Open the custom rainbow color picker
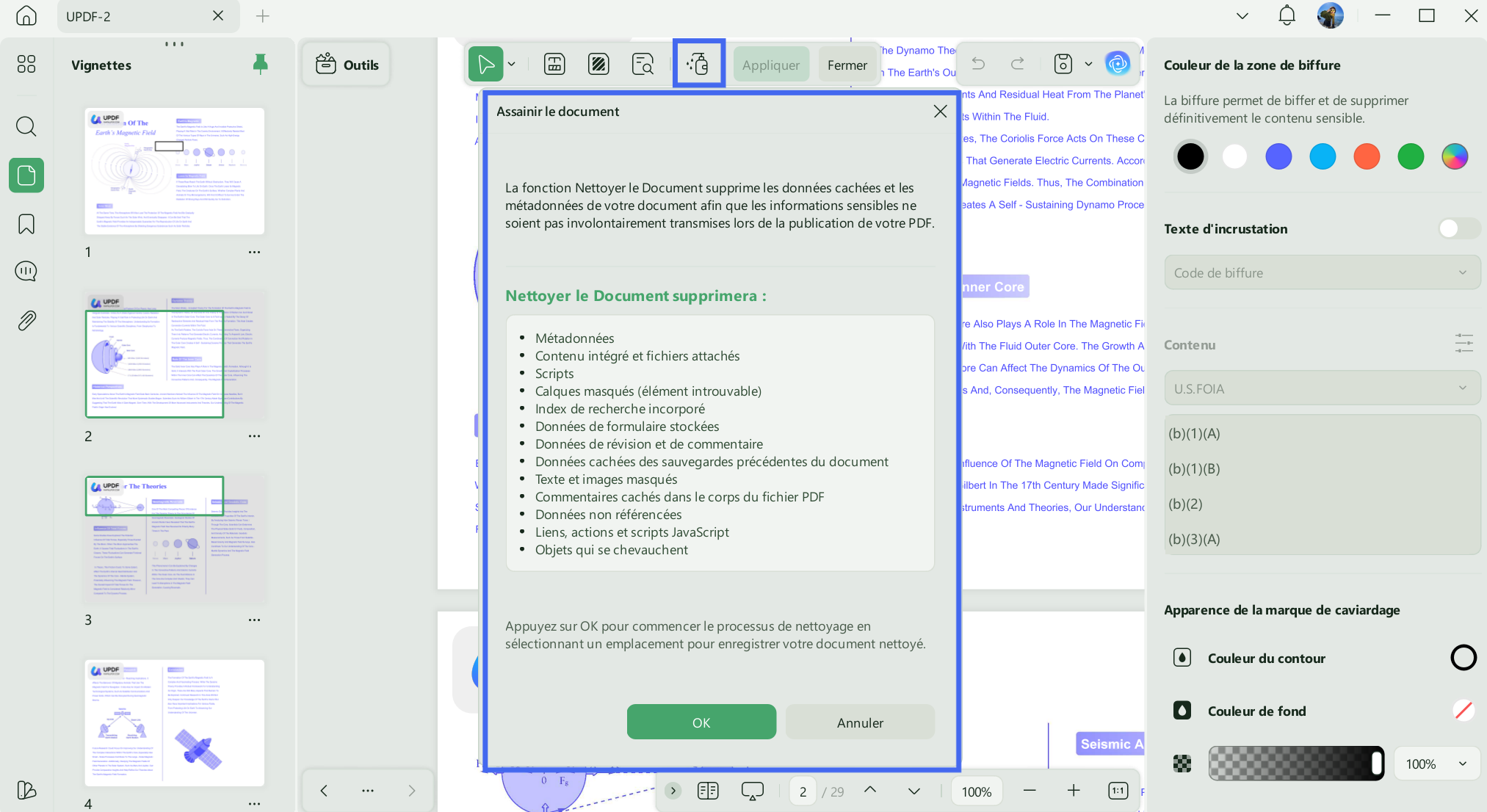1487x812 pixels. click(x=1455, y=156)
